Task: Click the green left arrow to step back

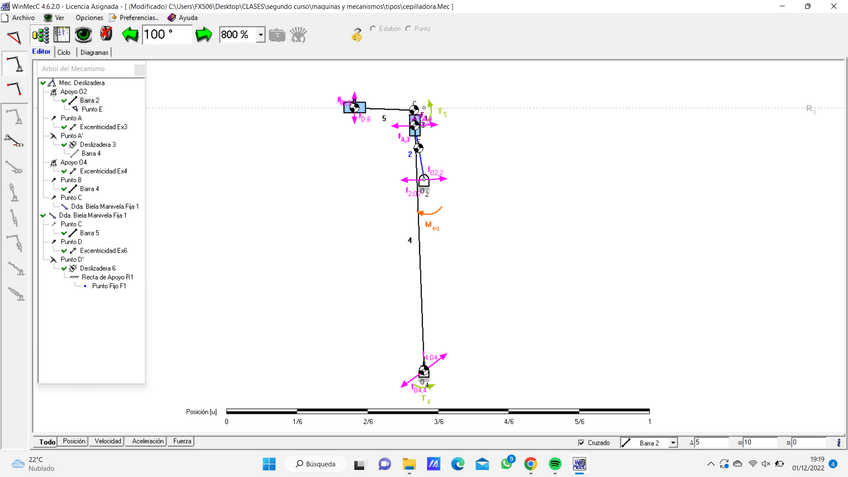Action: (130, 35)
